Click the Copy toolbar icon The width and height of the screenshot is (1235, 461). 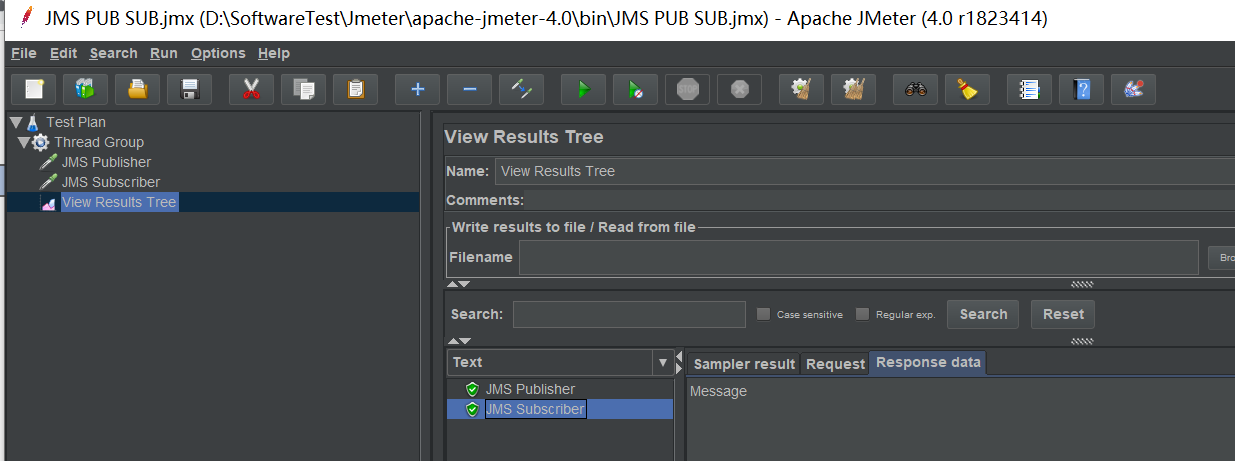[303, 89]
